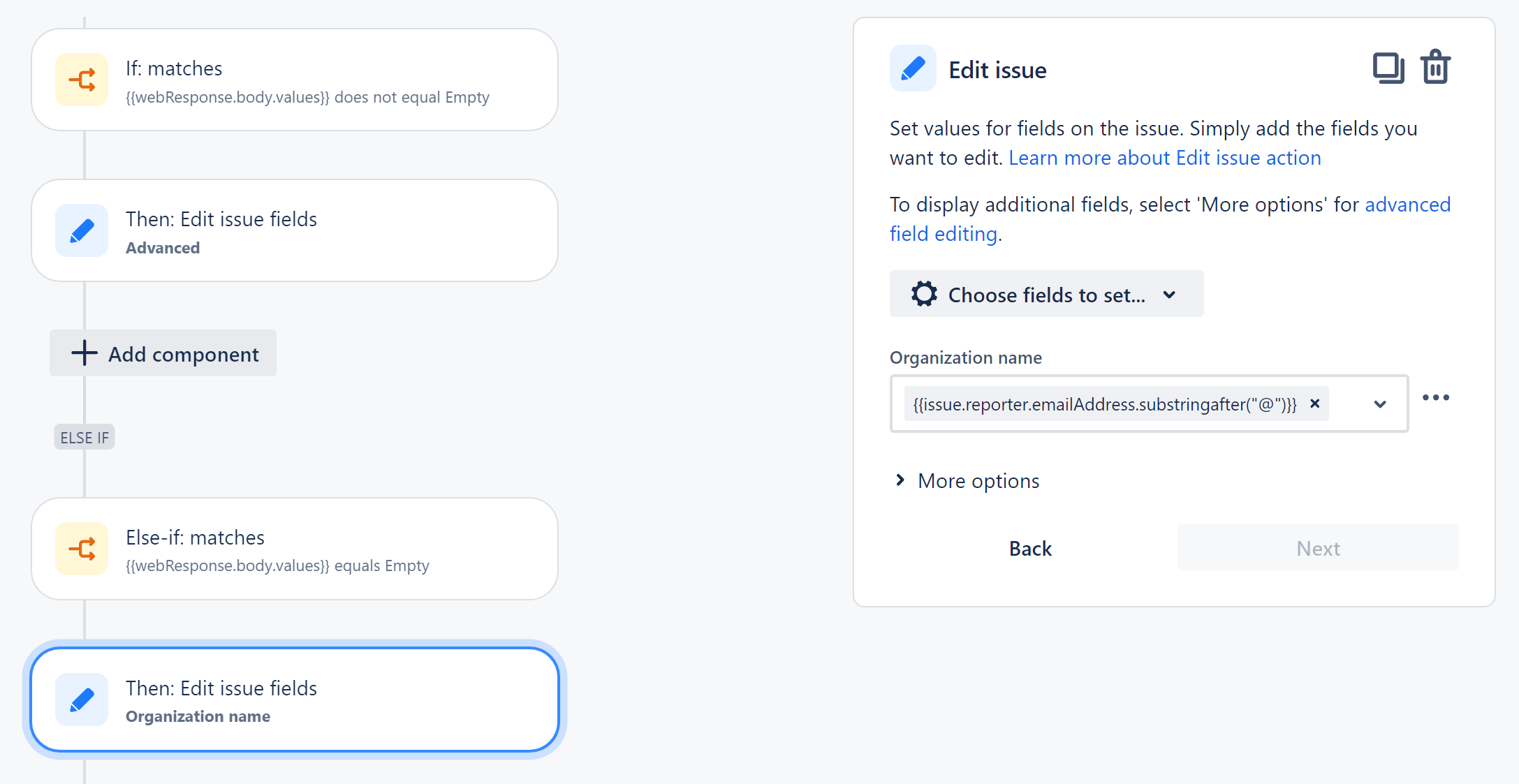Expand the Organization name field dropdown arrow
This screenshot has width=1519, height=784.
click(1380, 404)
